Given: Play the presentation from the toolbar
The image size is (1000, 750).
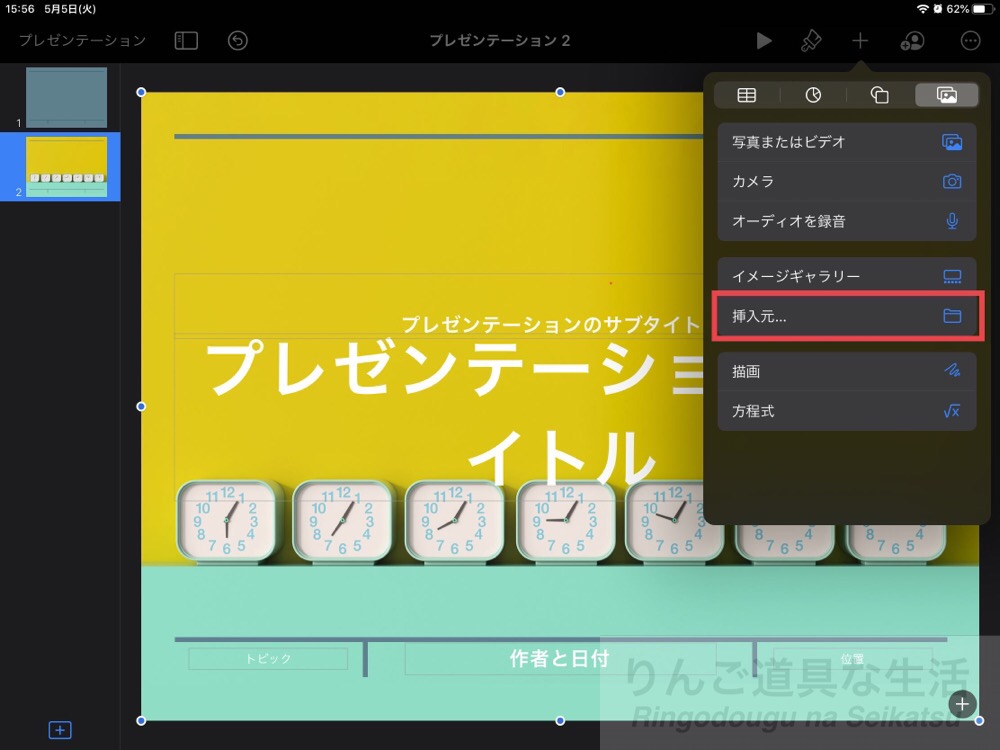Looking at the screenshot, I should [764, 41].
